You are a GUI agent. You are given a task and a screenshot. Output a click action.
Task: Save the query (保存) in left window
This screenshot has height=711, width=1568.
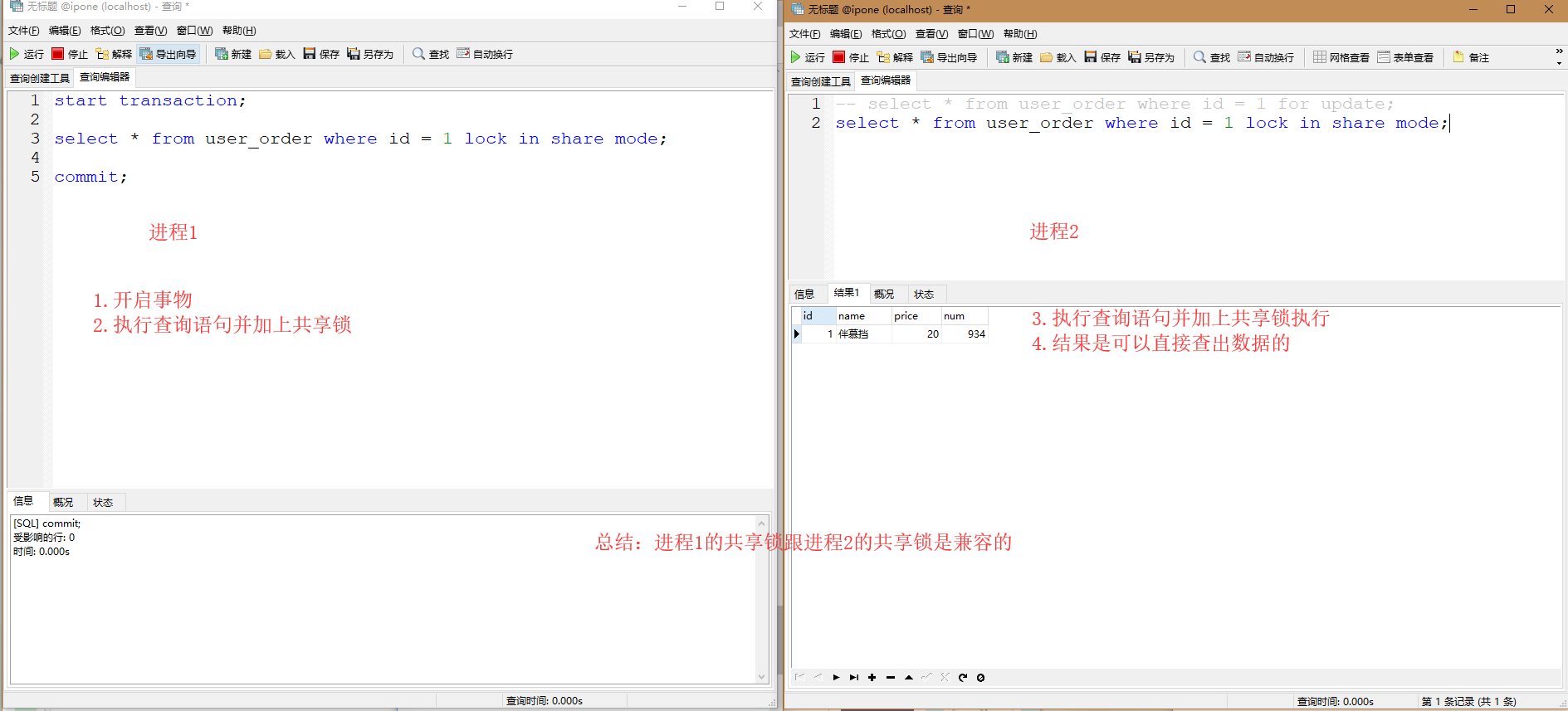pyautogui.click(x=321, y=54)
